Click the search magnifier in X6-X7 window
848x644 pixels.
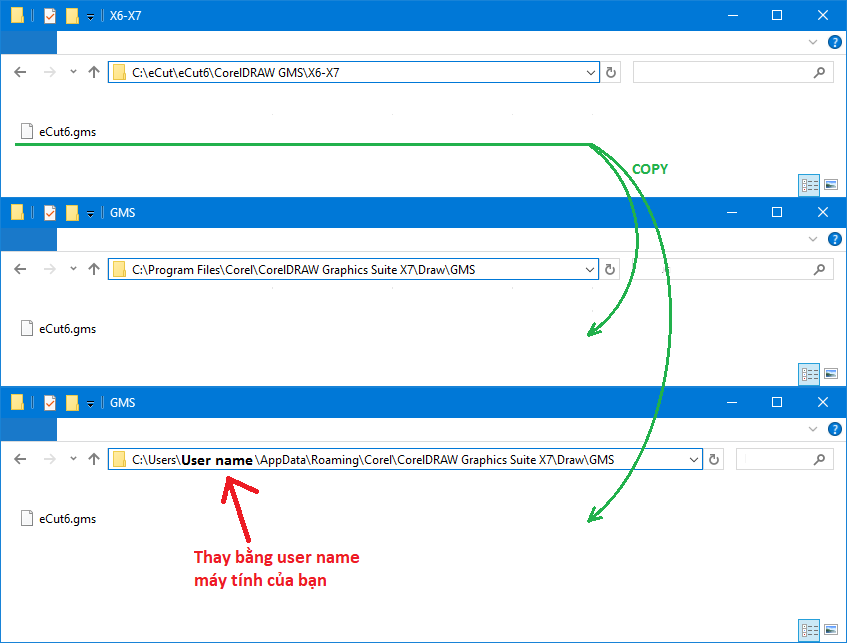coord(819,72)
